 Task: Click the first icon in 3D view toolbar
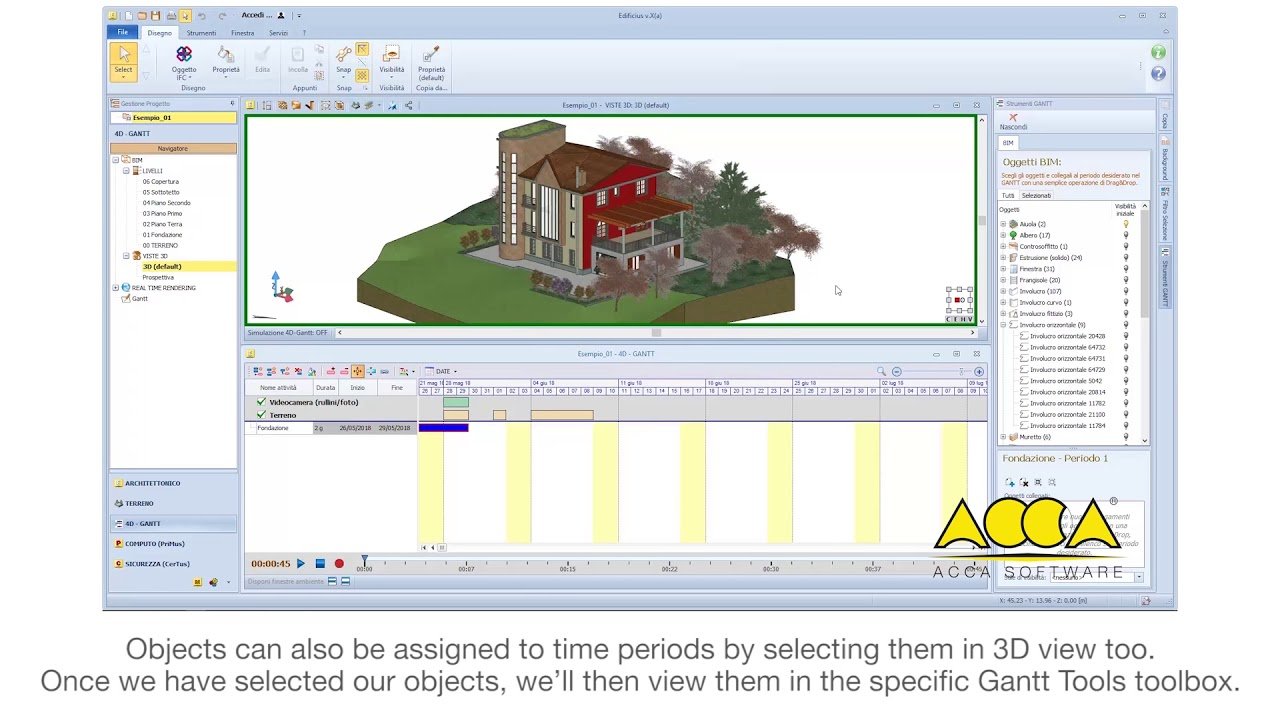pyautogui.click(x=252, y=105)
